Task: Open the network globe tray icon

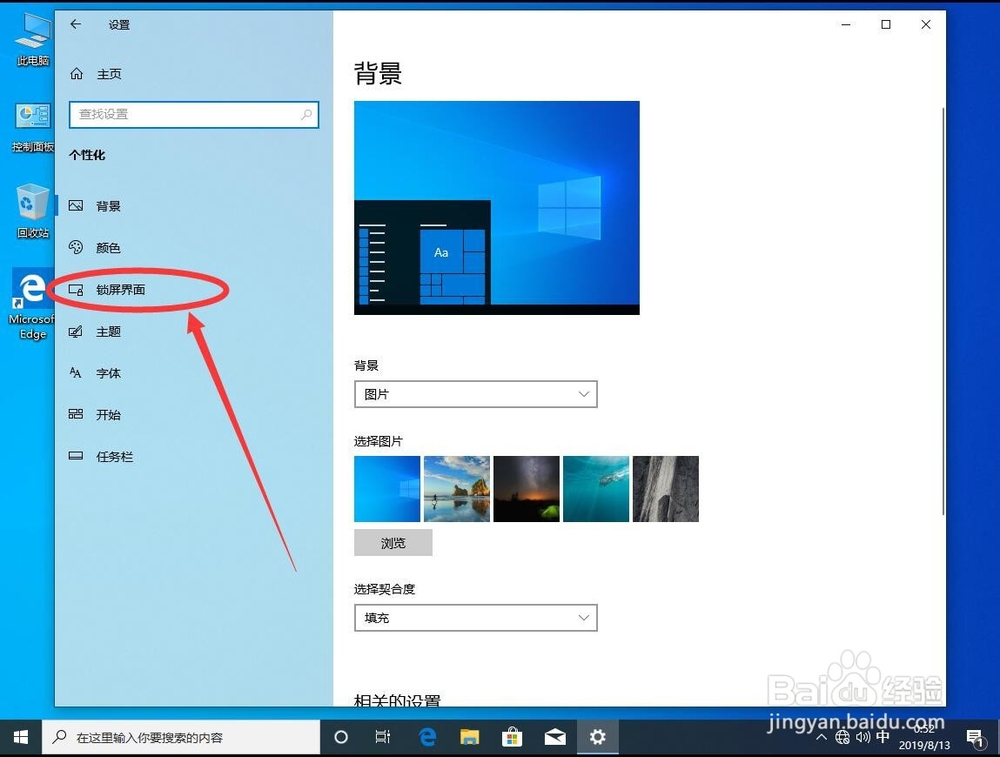Action: click(x=842, y=737)
